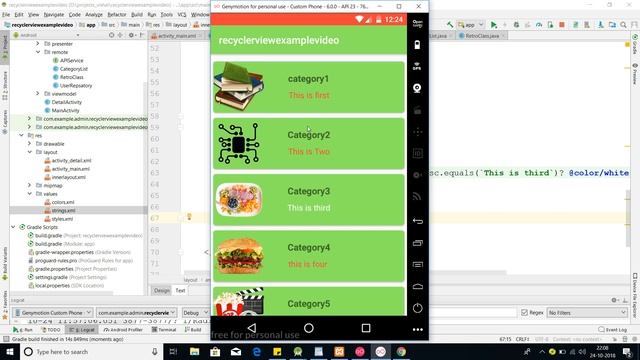Open the Event Log
Image resolution: width=640 pixels, height=360 pixels.
point(612,329)
